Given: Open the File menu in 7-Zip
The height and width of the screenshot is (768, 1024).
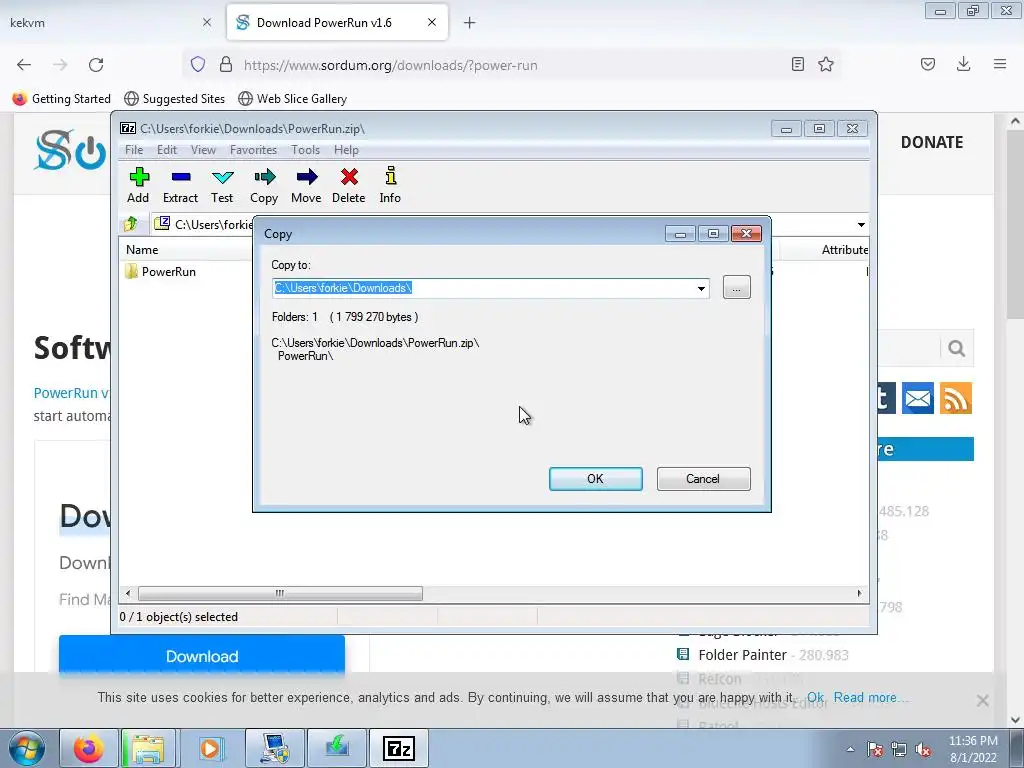Looking at the screenshot, I should [x=134, y=150].
